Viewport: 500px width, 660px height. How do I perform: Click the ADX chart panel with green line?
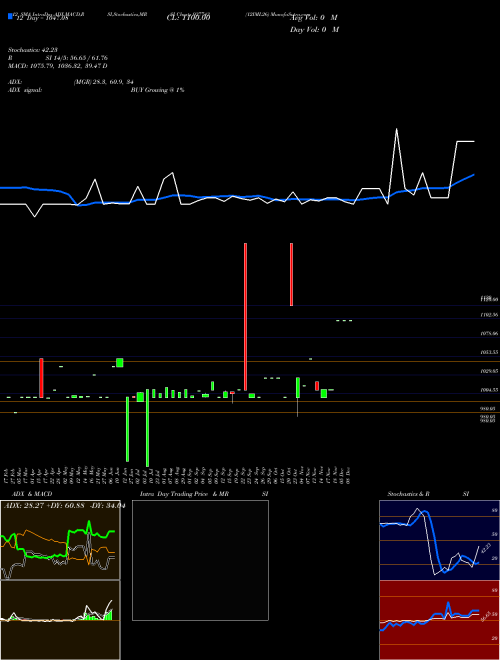coord(60,540)
